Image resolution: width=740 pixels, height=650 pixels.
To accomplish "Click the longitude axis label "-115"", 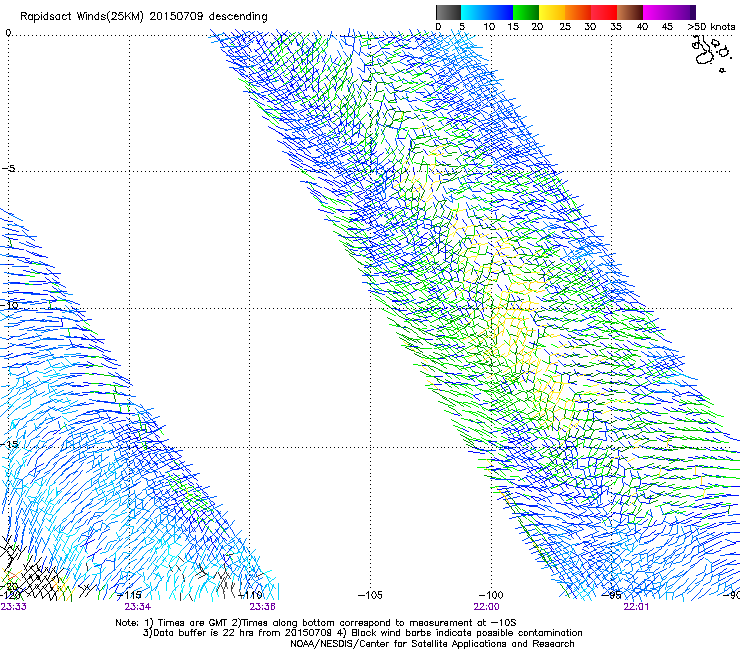I will click(129, 595).
